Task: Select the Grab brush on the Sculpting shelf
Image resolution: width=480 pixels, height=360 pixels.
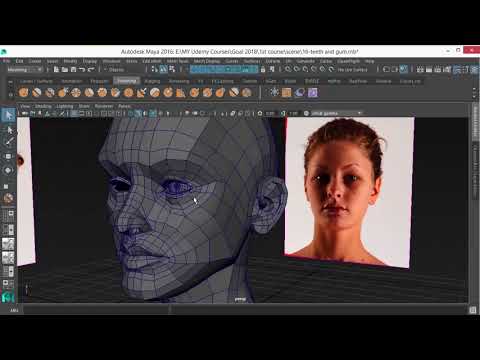Action: (63, 92)
